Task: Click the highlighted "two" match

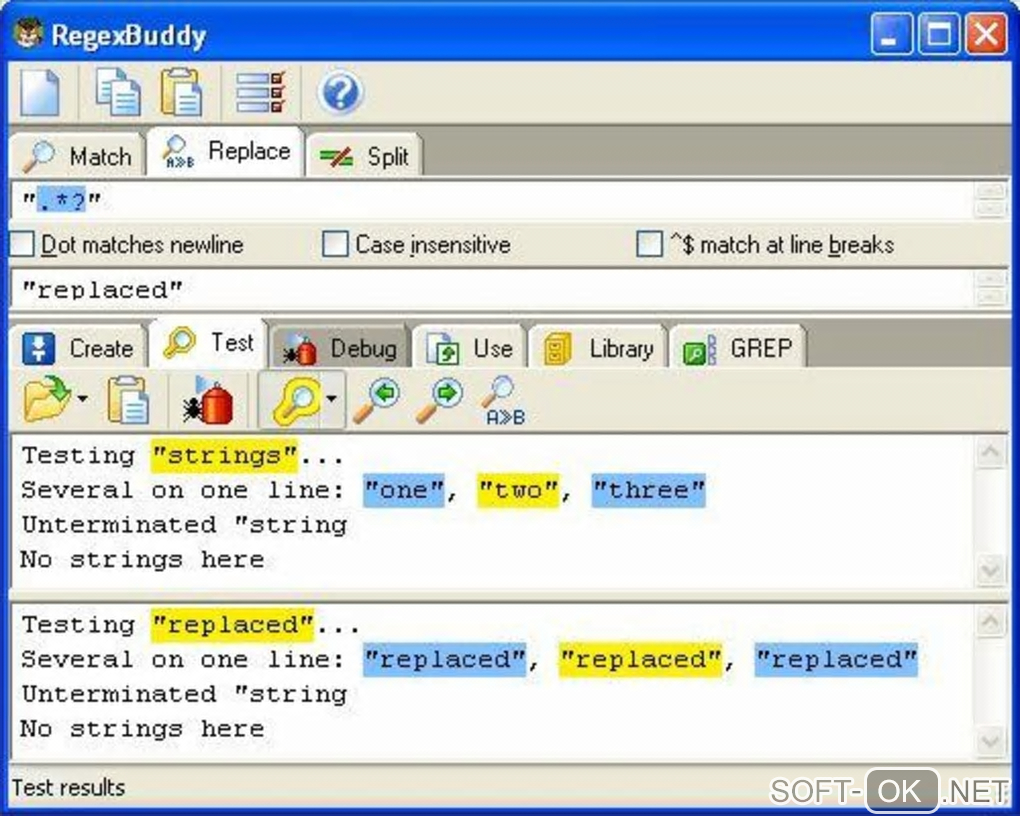Action: click(518, 490)
